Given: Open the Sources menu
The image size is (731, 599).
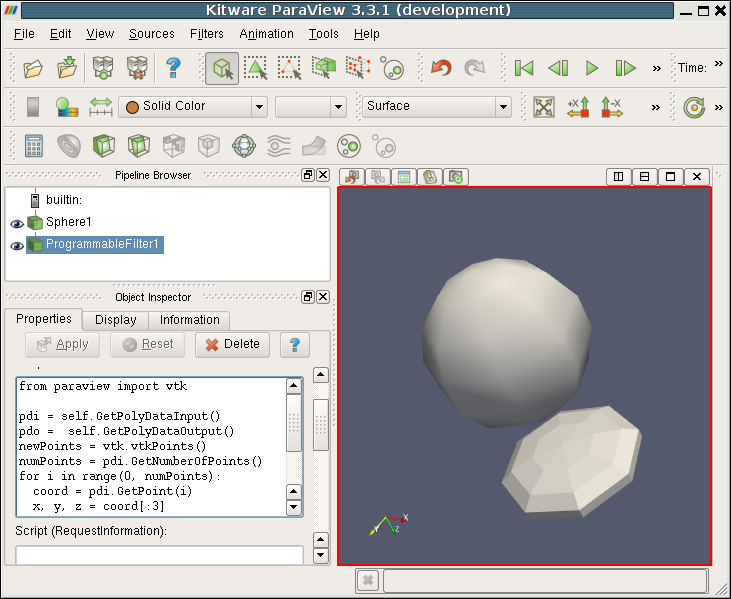Looking at the screenshot, I should click(x=152, y=34).
